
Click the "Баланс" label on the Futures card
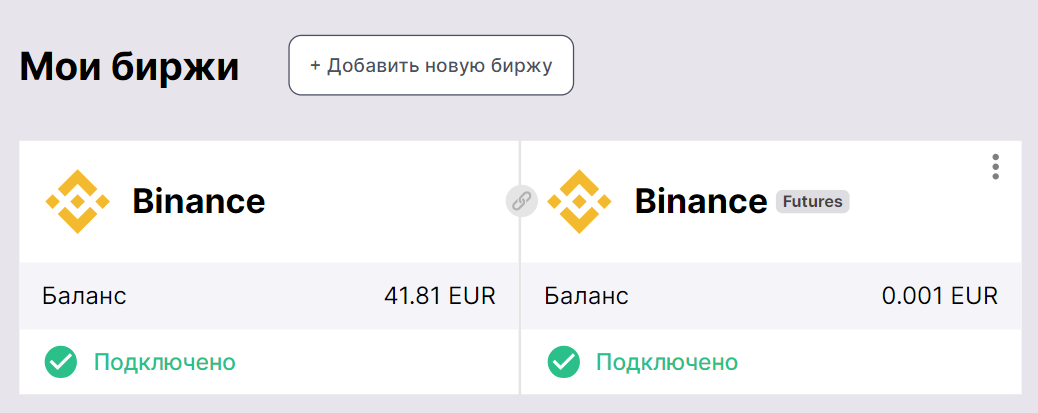587,296
